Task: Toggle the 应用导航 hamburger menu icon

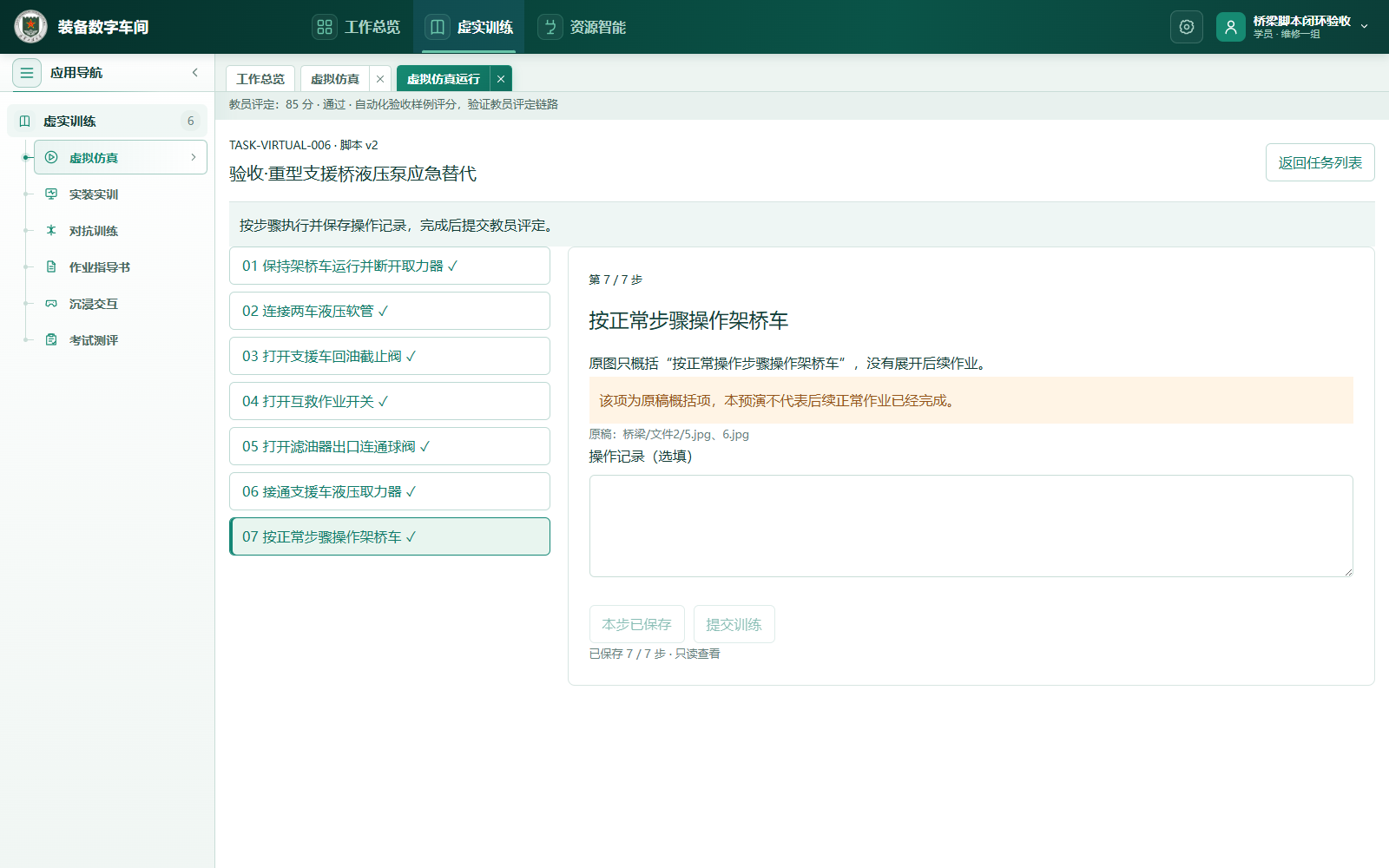Action: tap(27, 73)
